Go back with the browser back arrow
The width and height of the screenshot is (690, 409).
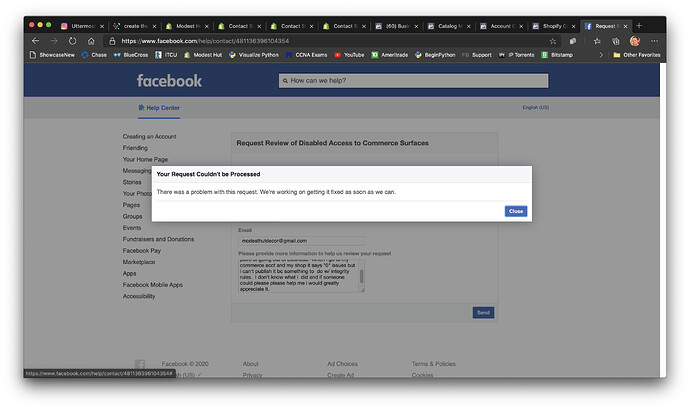(x=36, y=41)
